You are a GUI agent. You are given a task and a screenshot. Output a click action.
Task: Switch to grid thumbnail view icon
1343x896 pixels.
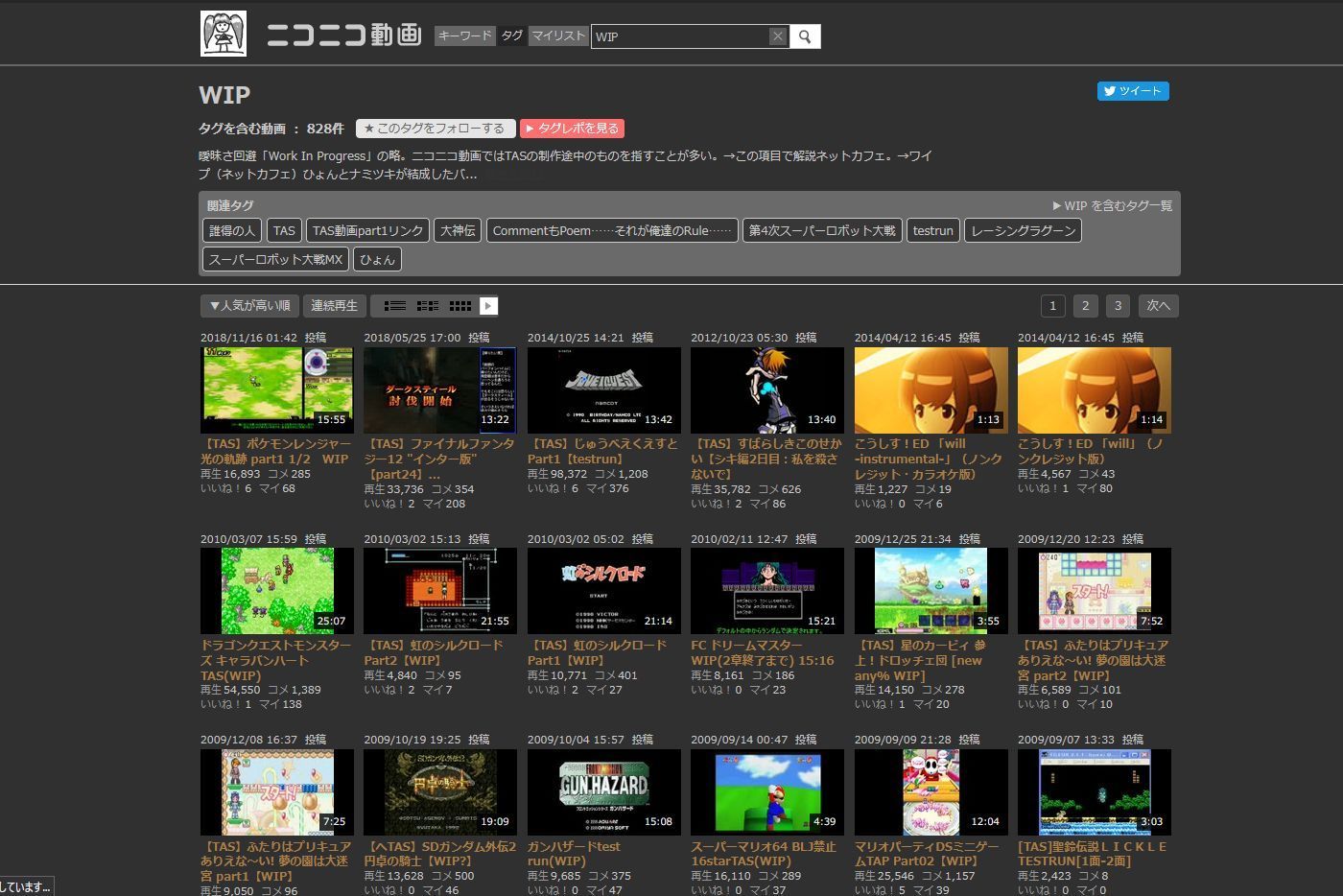click(x=460, y=306)
